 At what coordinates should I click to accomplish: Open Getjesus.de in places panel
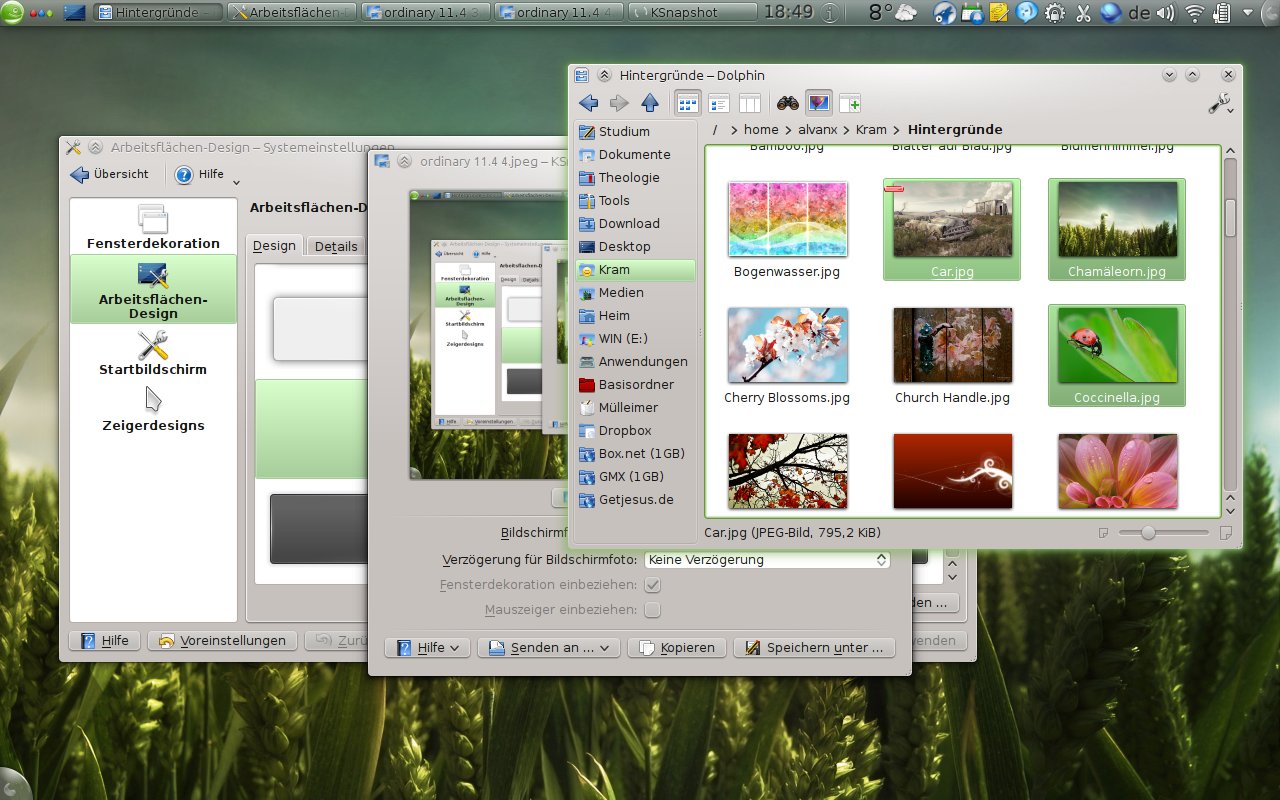tap(635, 499)
